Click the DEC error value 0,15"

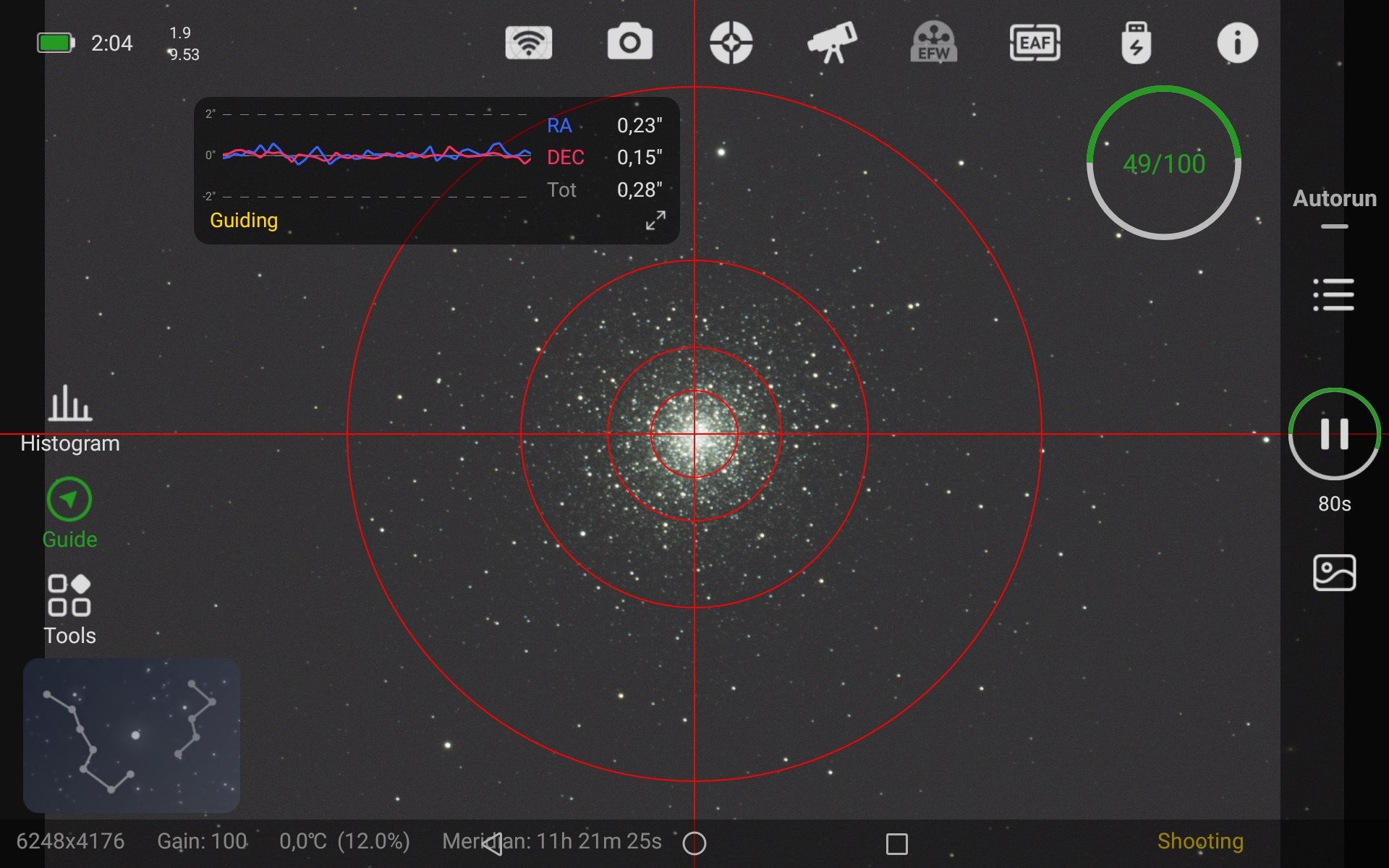640,158
